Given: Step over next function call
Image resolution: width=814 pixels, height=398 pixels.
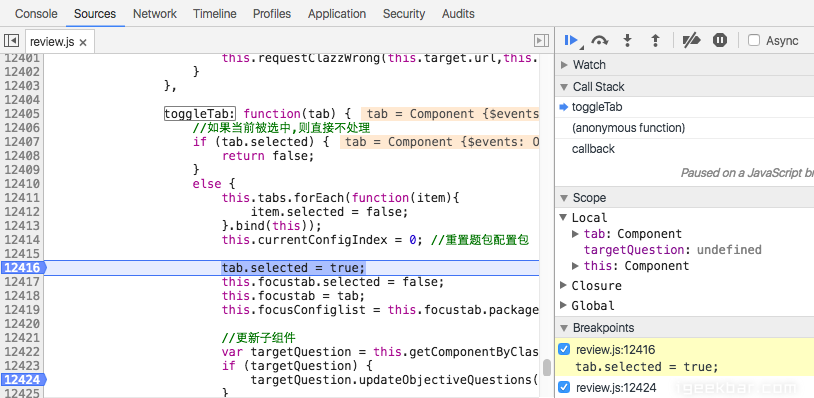Looking at the screenshot, I should (600, 40).
